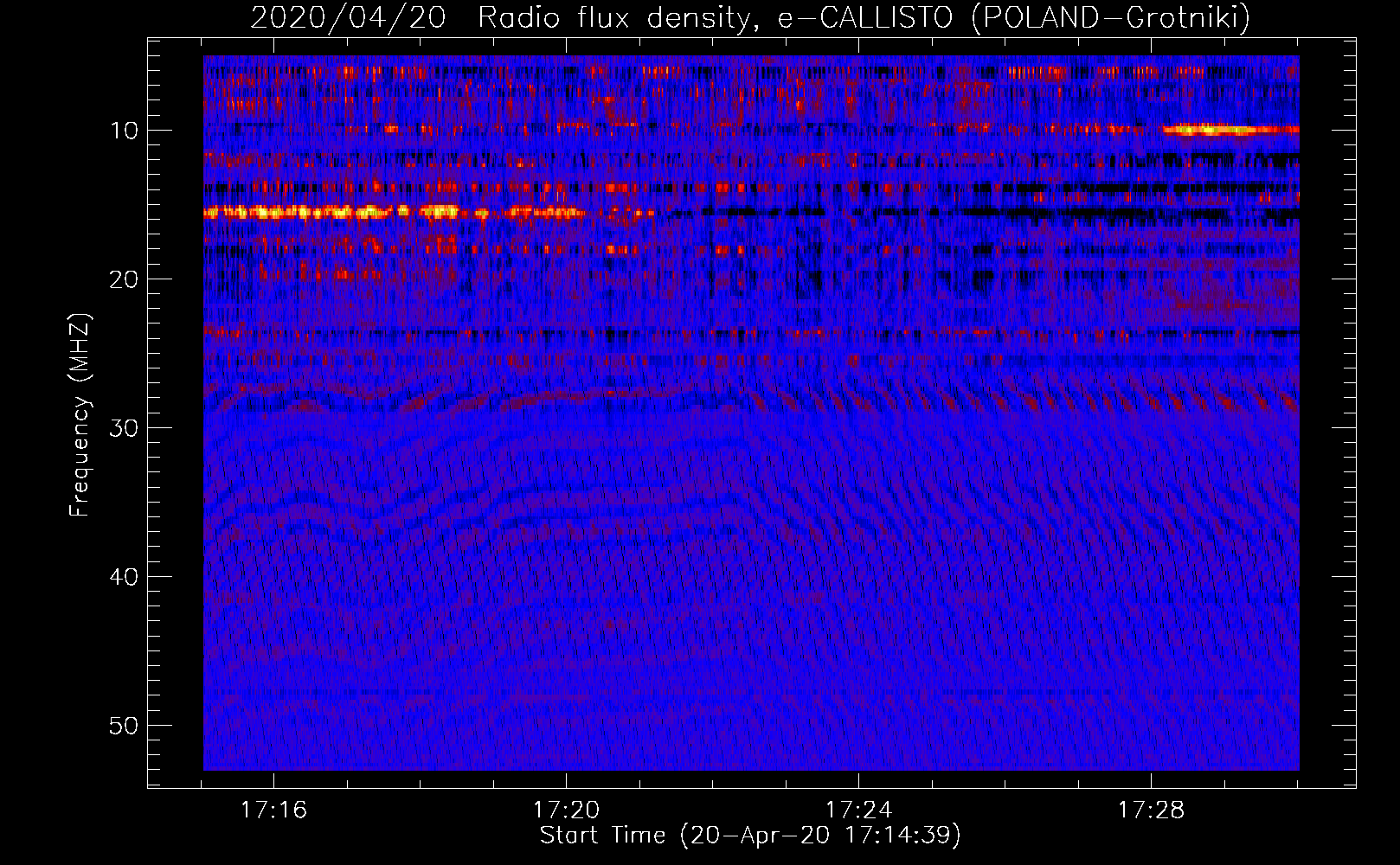Image resolution: width=1400 pixels, height=865 pixels.
Task: Click the 17:24 time tick label
Action: pos(858,810)
